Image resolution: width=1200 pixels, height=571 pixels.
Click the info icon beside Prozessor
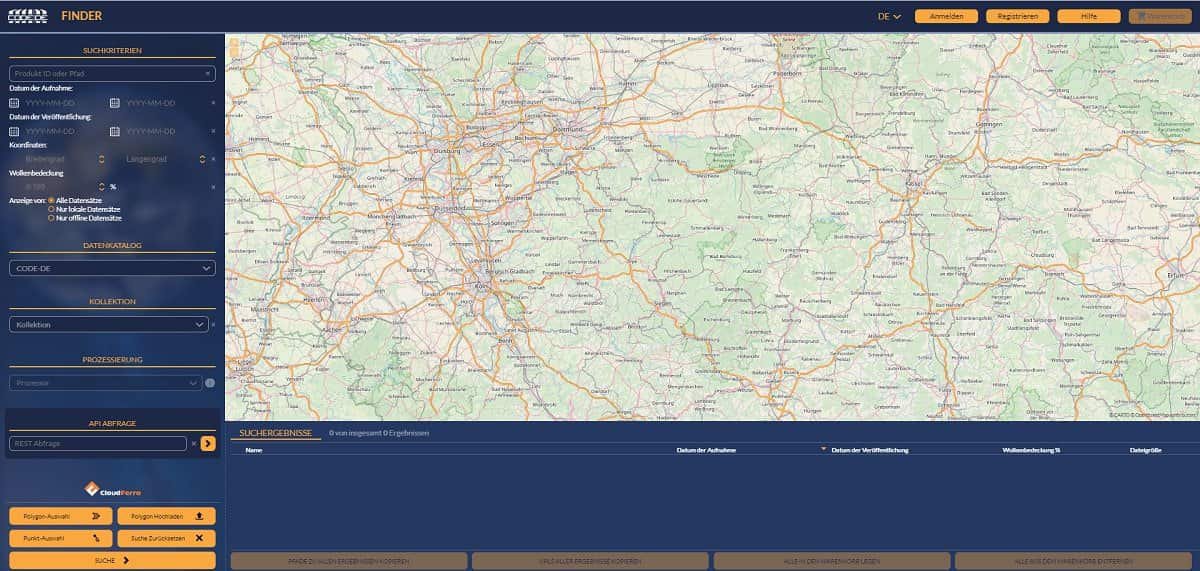click(x=210, y=382)
